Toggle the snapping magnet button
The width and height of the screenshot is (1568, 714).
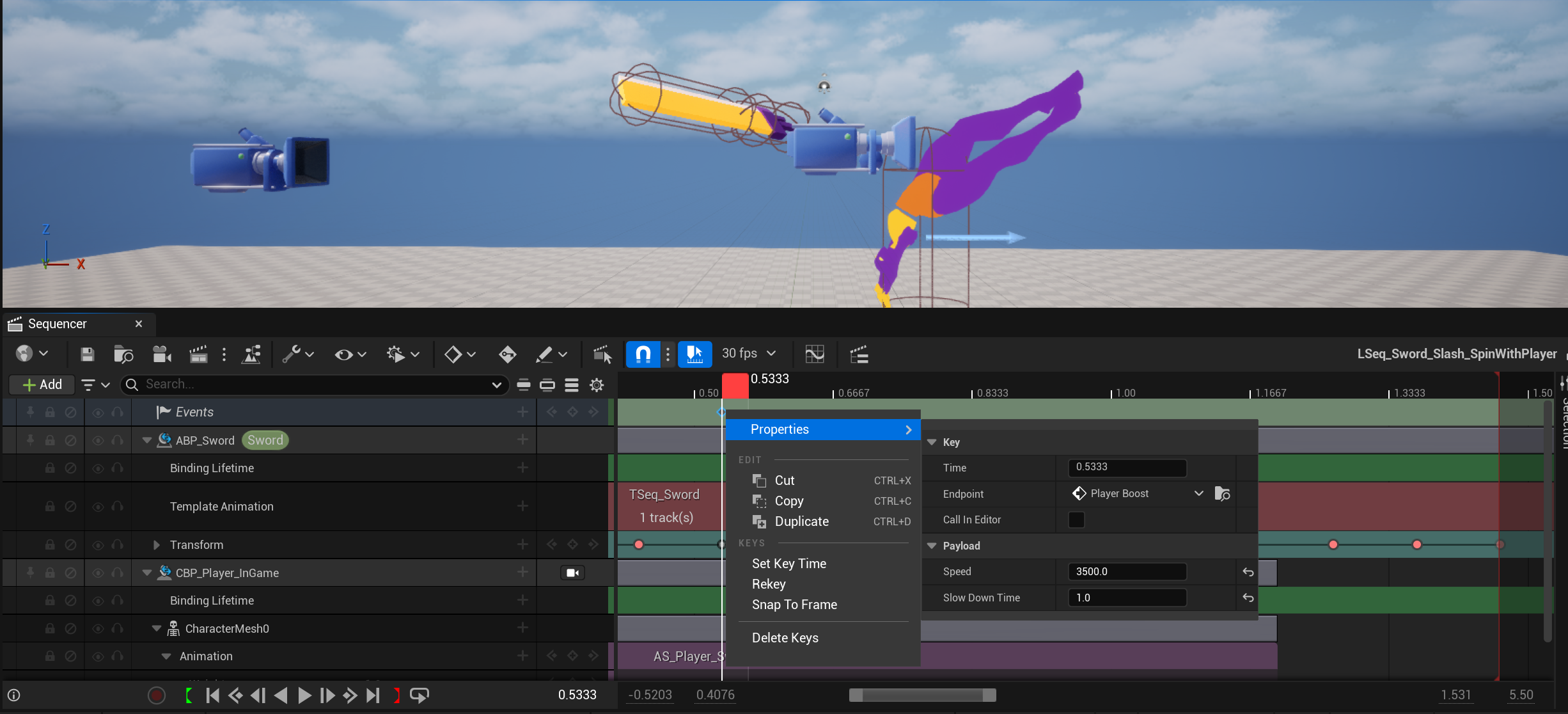click(643, 354)
